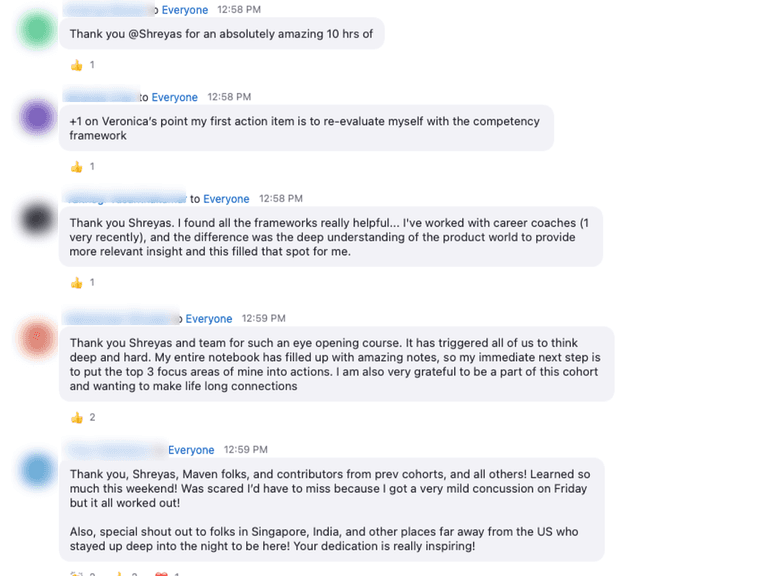Click the 12:58 PM timestamp of the first message
This screenshot has width=768, height=576.
click(x=239, y=10)
